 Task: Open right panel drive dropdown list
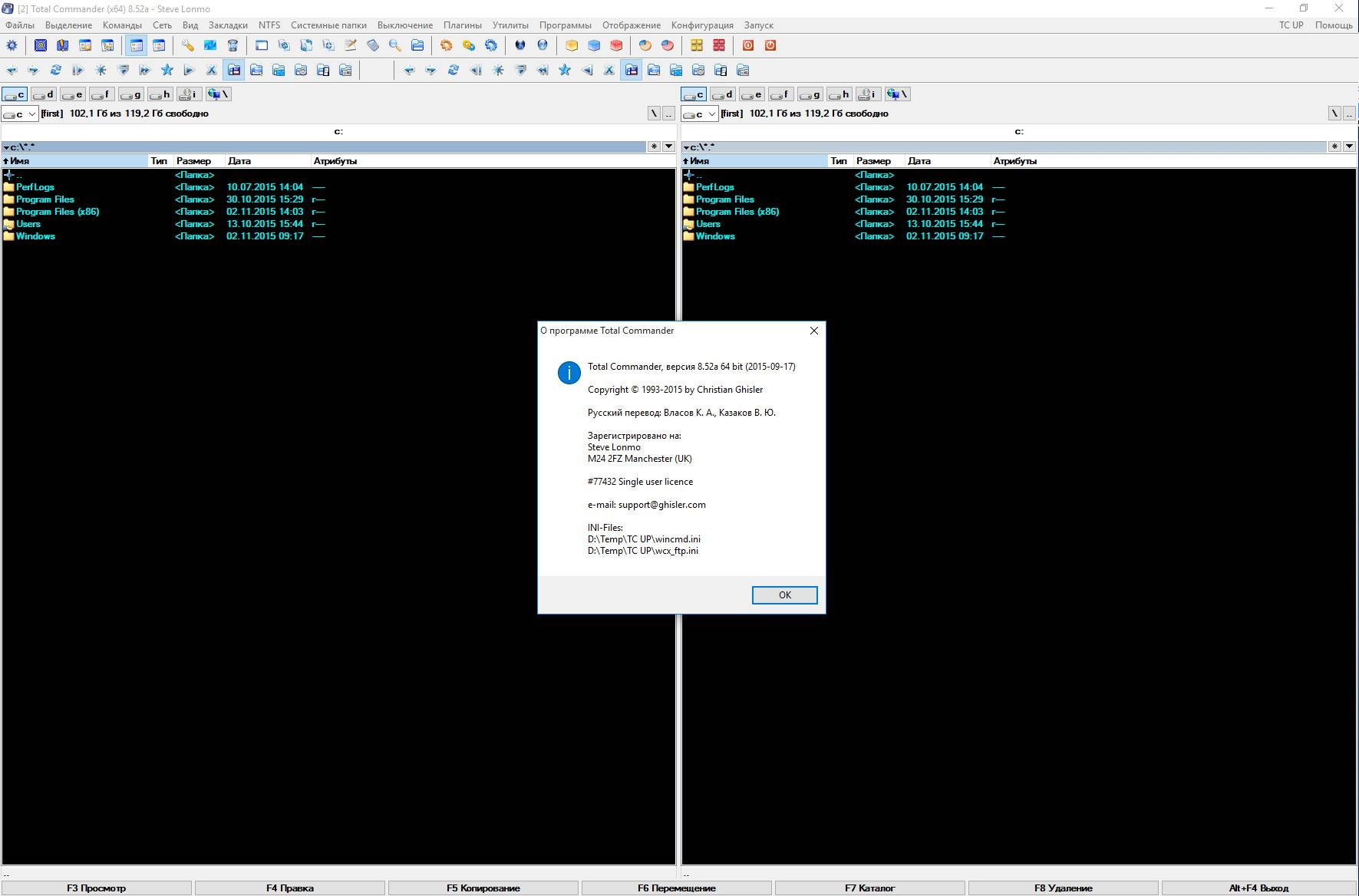click(x=700, y=114)
